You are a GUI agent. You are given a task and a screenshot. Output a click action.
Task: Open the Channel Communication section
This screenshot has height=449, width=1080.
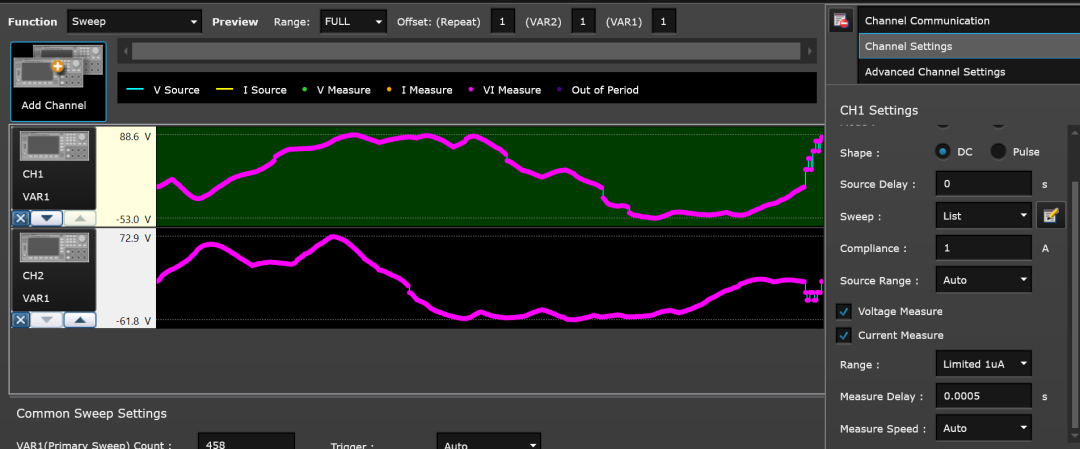coord(927,21)
